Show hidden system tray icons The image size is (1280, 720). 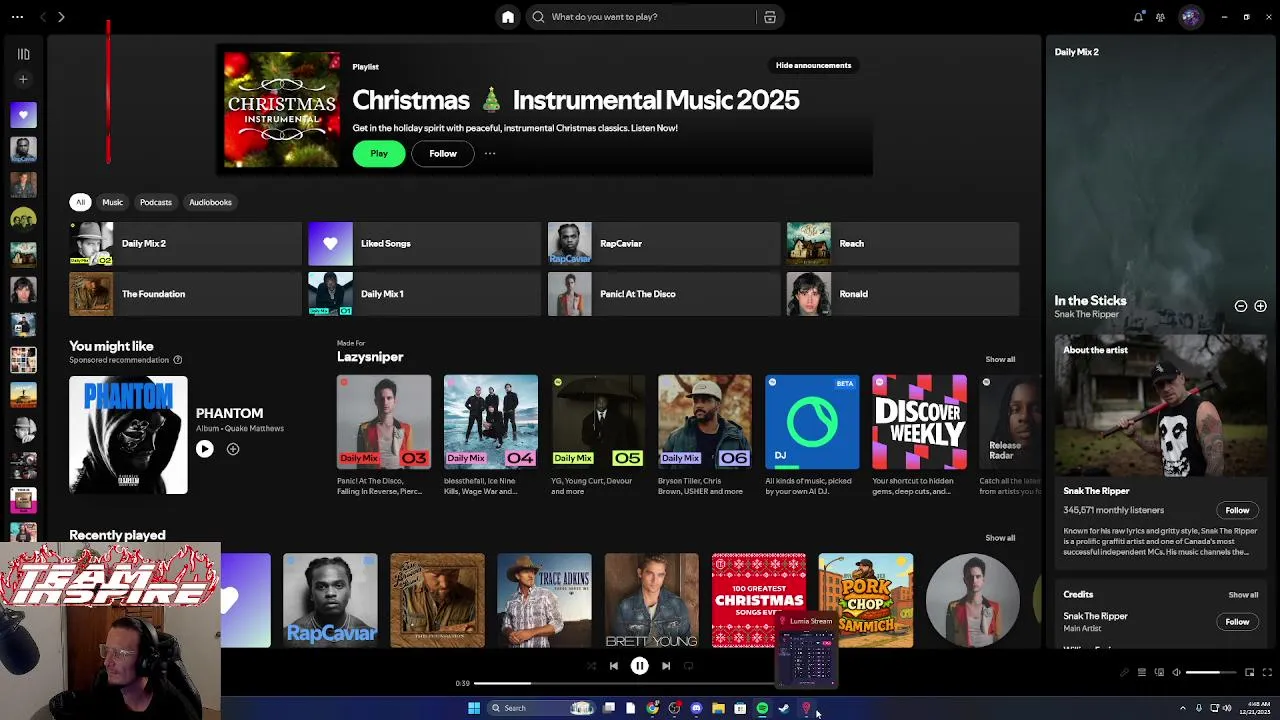[x=1182, y=708]
